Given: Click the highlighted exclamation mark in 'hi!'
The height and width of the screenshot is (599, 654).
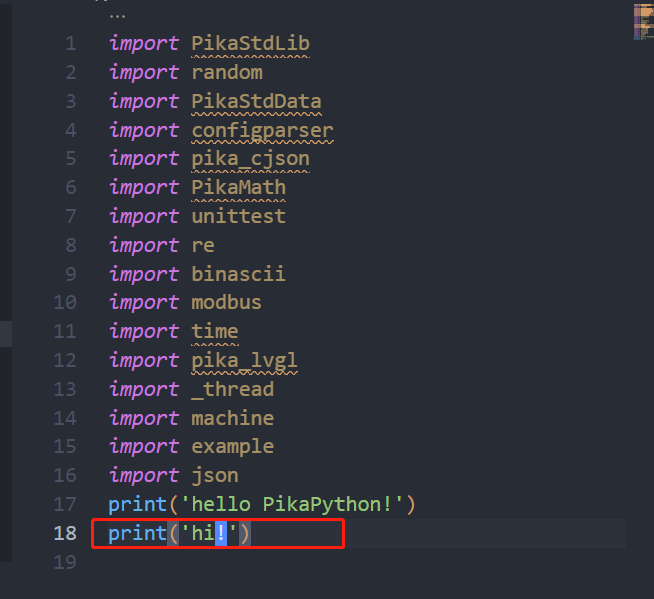Looking at the screenshot, I should pos(221,533).
